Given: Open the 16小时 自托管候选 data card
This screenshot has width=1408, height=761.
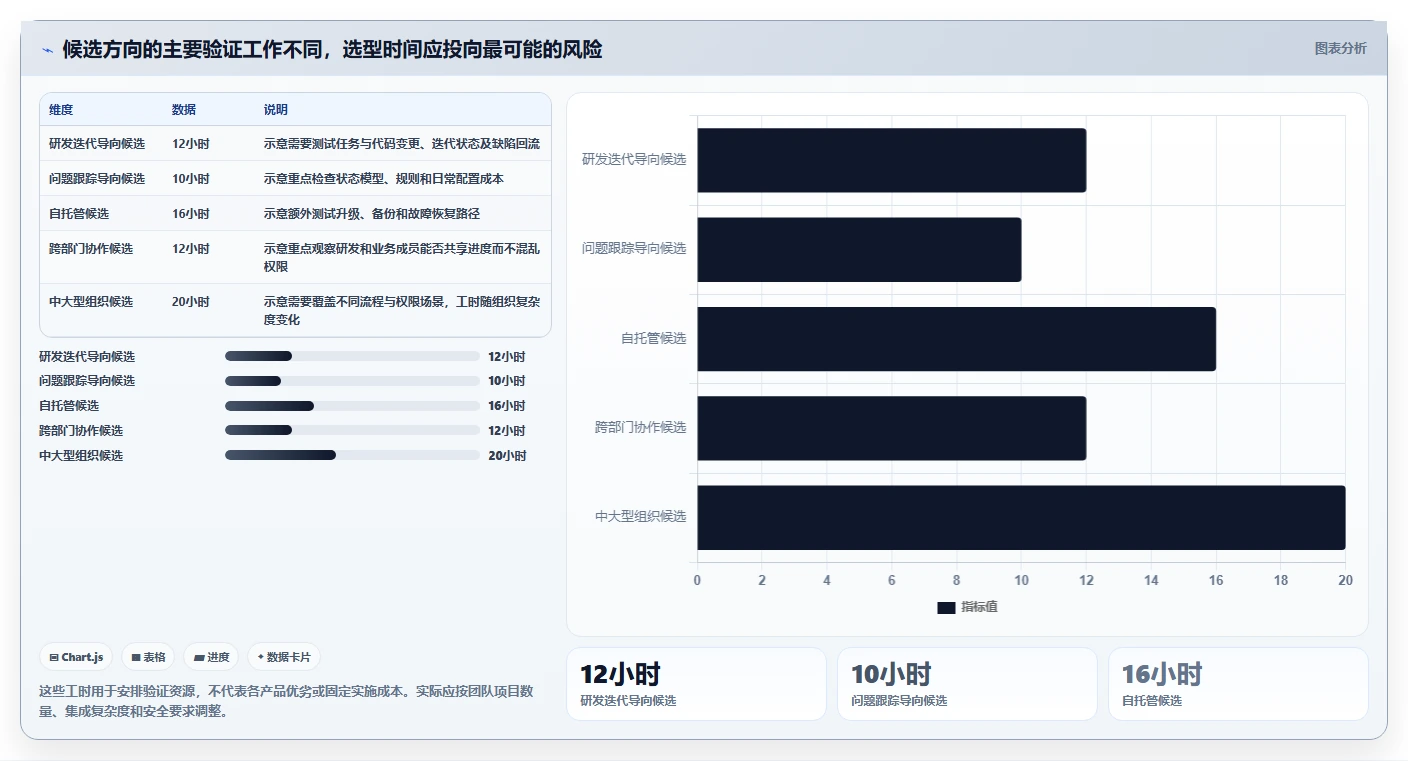Looking at the screenshot, I should coord(1238,684).
